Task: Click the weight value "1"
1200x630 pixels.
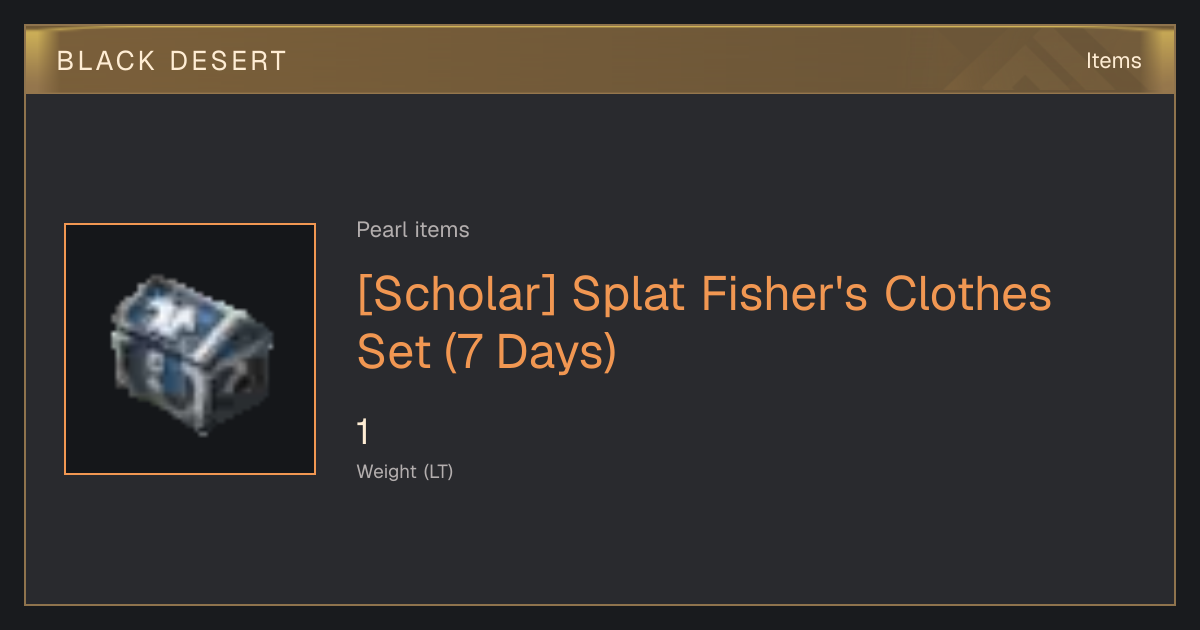Action: click(364, 432)
